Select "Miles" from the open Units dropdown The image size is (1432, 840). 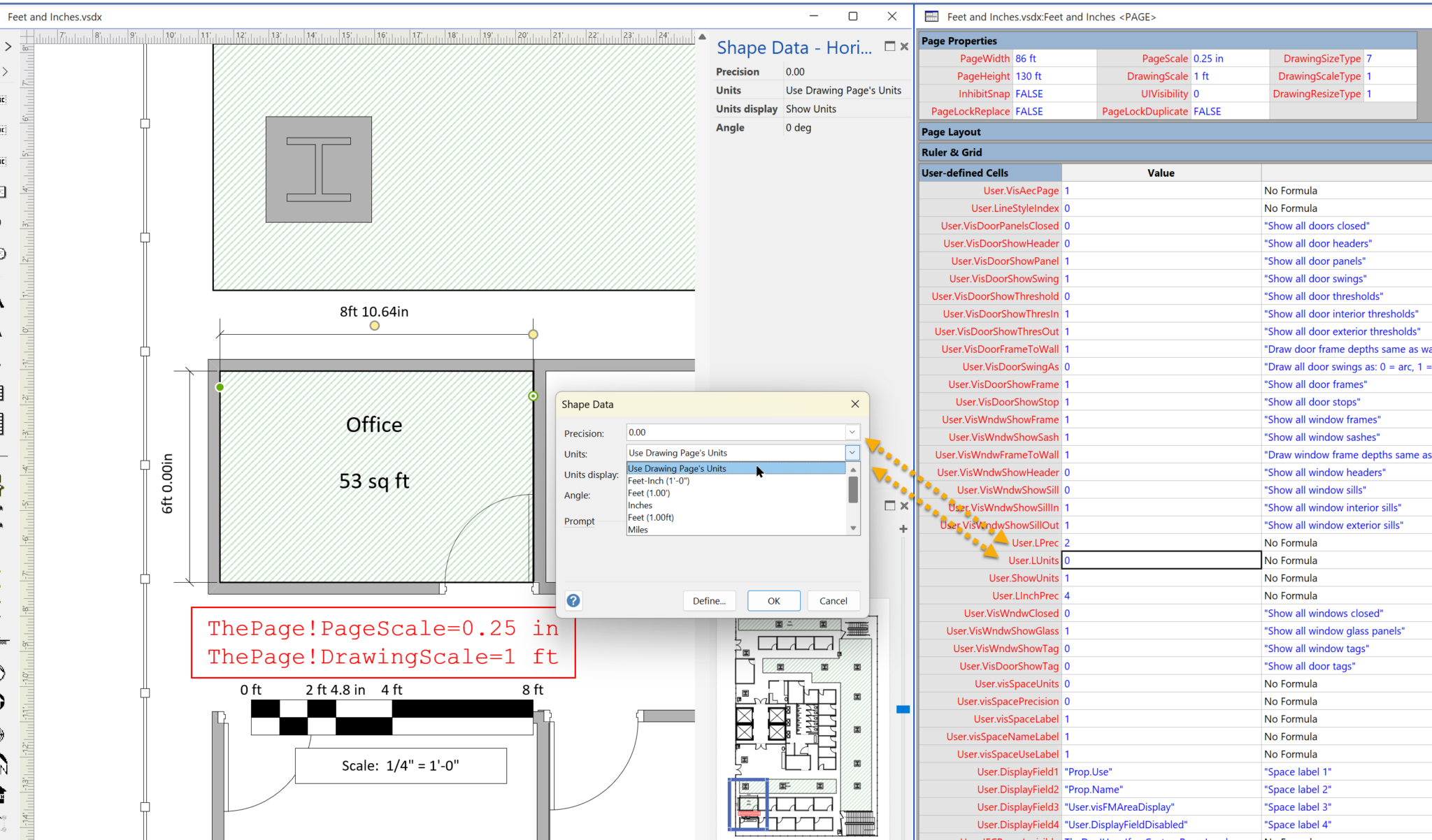[638, 529]
